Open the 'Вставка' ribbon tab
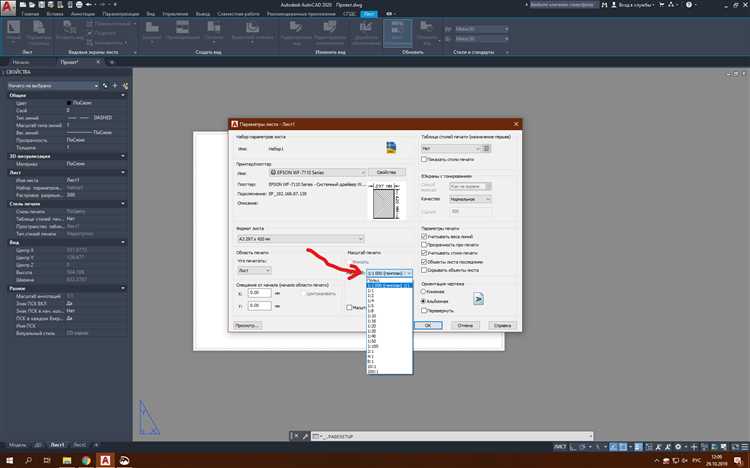The width and height of the screenshot is (750, 468). pos(55,14)
